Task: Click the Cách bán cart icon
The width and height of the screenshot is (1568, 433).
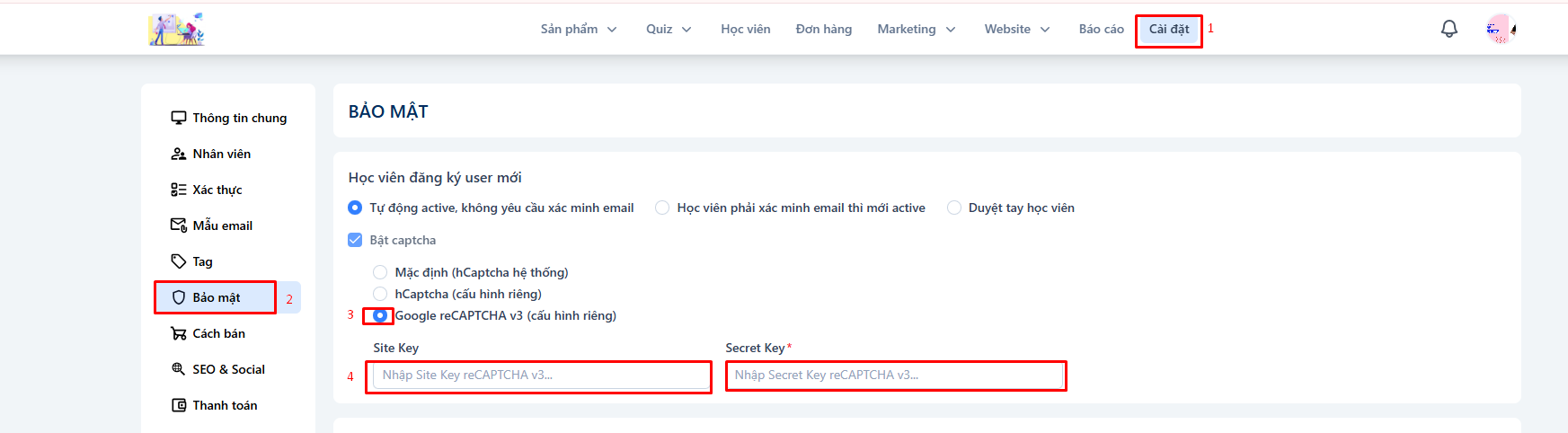Action: pos(179,333)
